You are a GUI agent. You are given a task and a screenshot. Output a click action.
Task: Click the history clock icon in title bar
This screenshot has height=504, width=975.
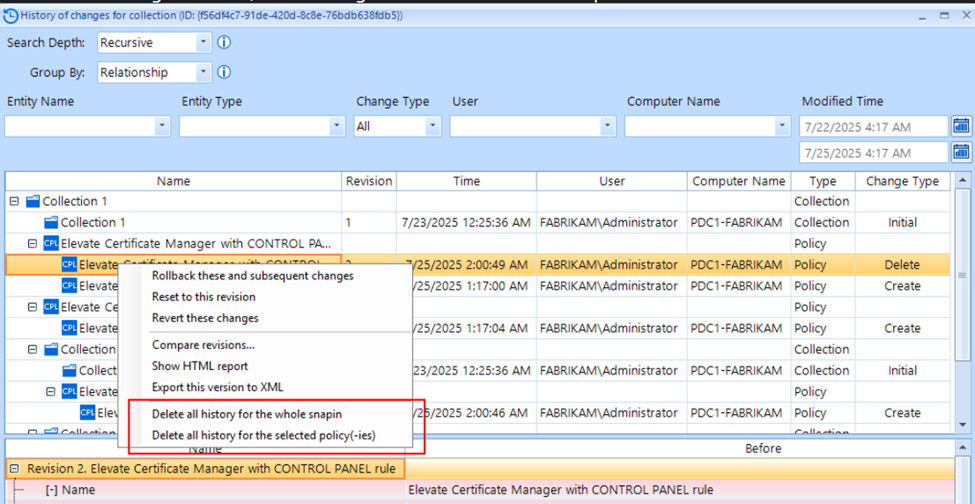click(x=10, y=15)
